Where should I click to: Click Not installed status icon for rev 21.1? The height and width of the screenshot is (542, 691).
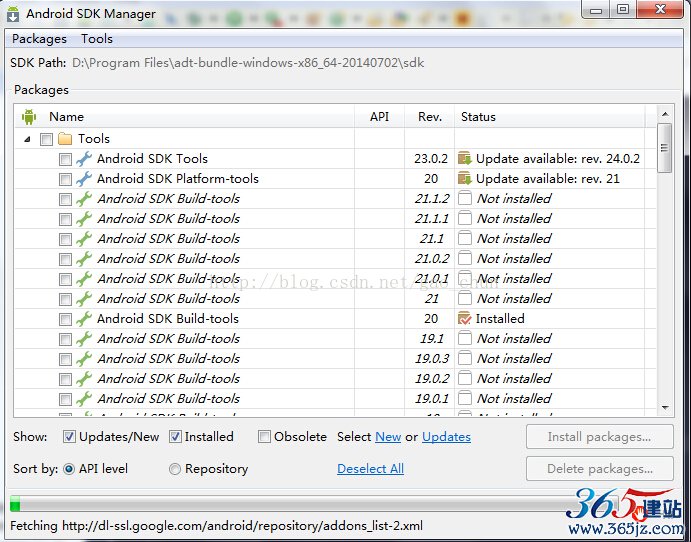464,238
